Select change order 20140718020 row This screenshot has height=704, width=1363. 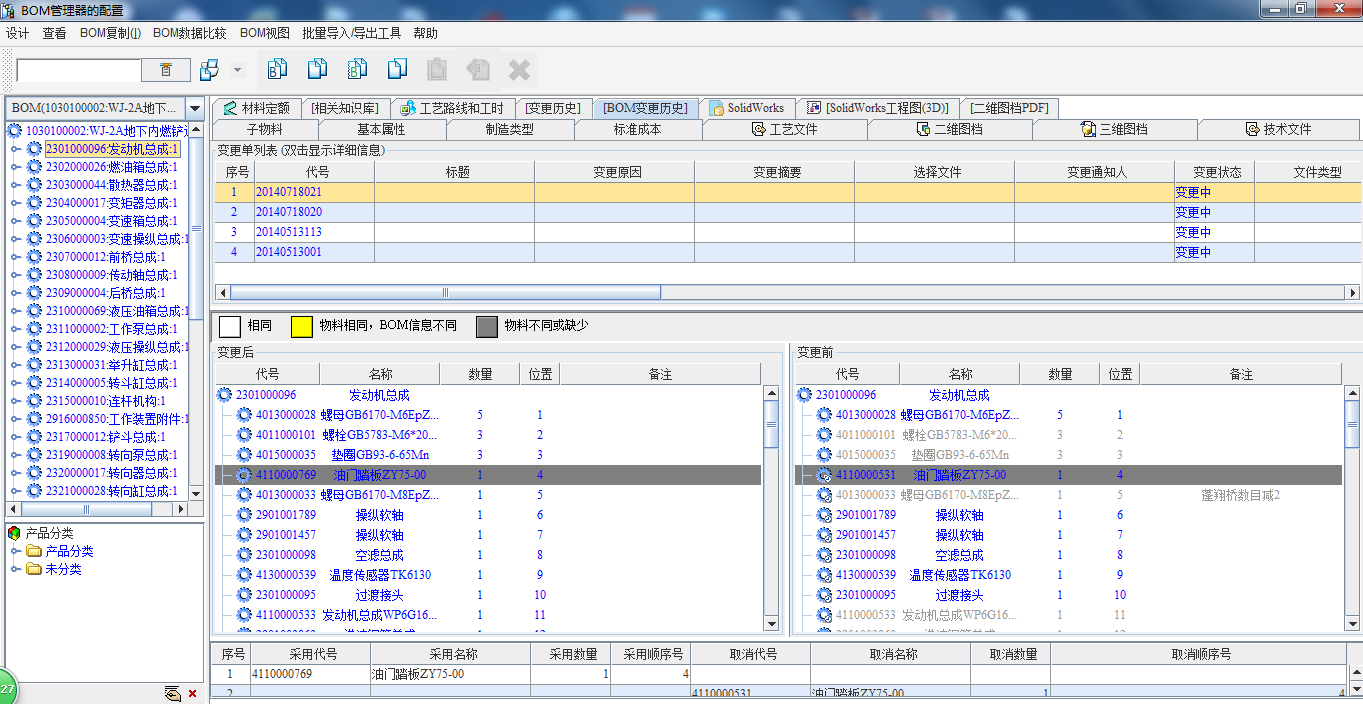289,212
